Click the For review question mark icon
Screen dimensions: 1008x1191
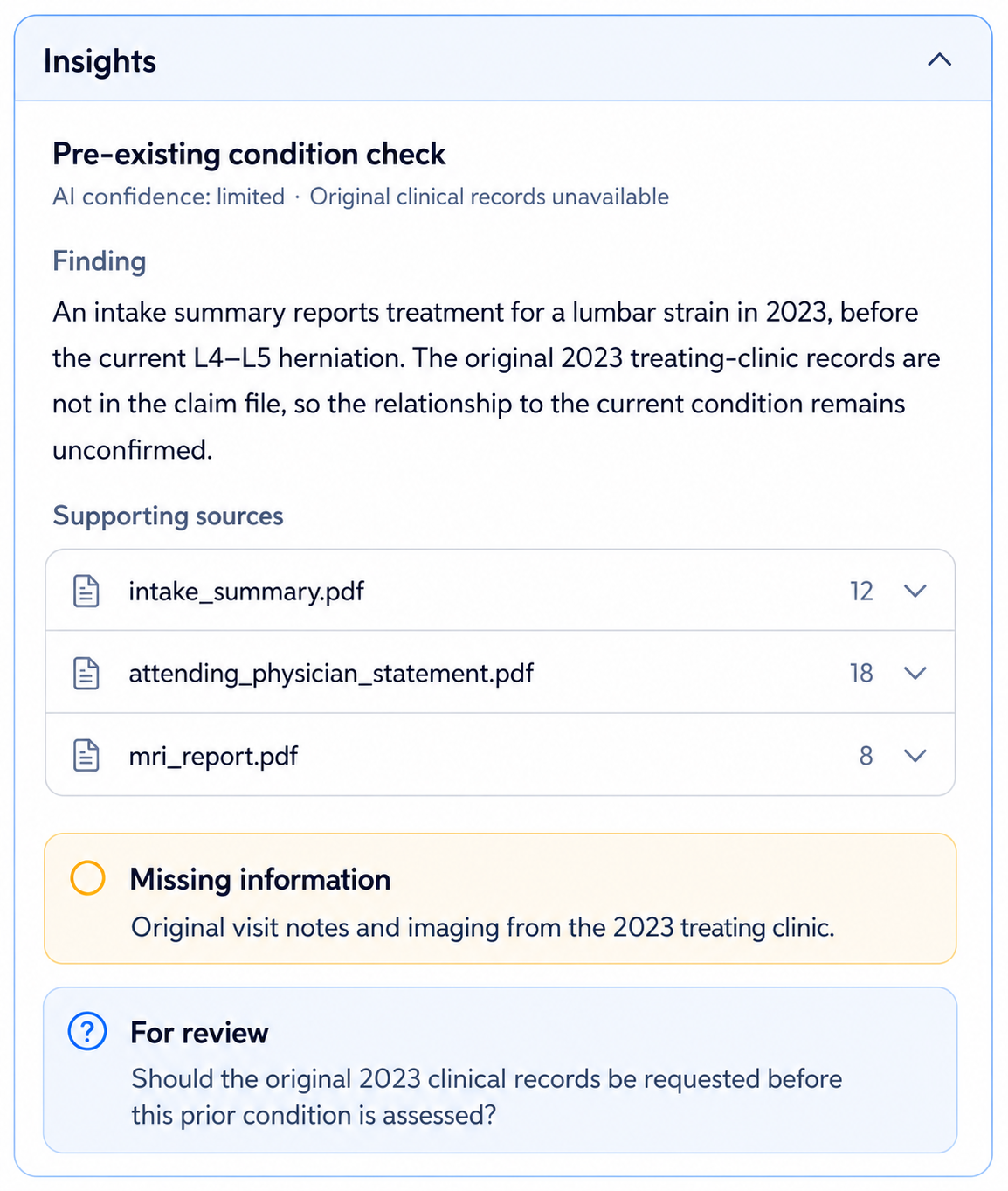coord(87,1032)
